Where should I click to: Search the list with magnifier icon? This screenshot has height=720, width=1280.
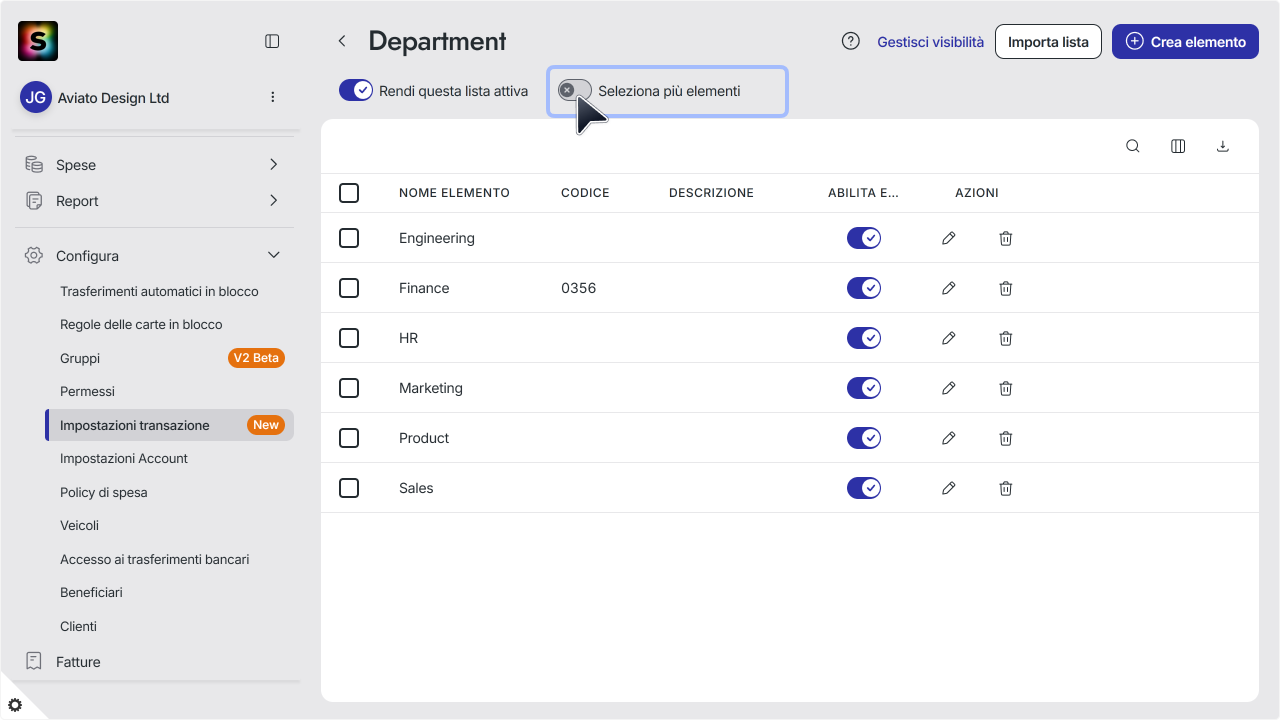tap(1133, 146)
